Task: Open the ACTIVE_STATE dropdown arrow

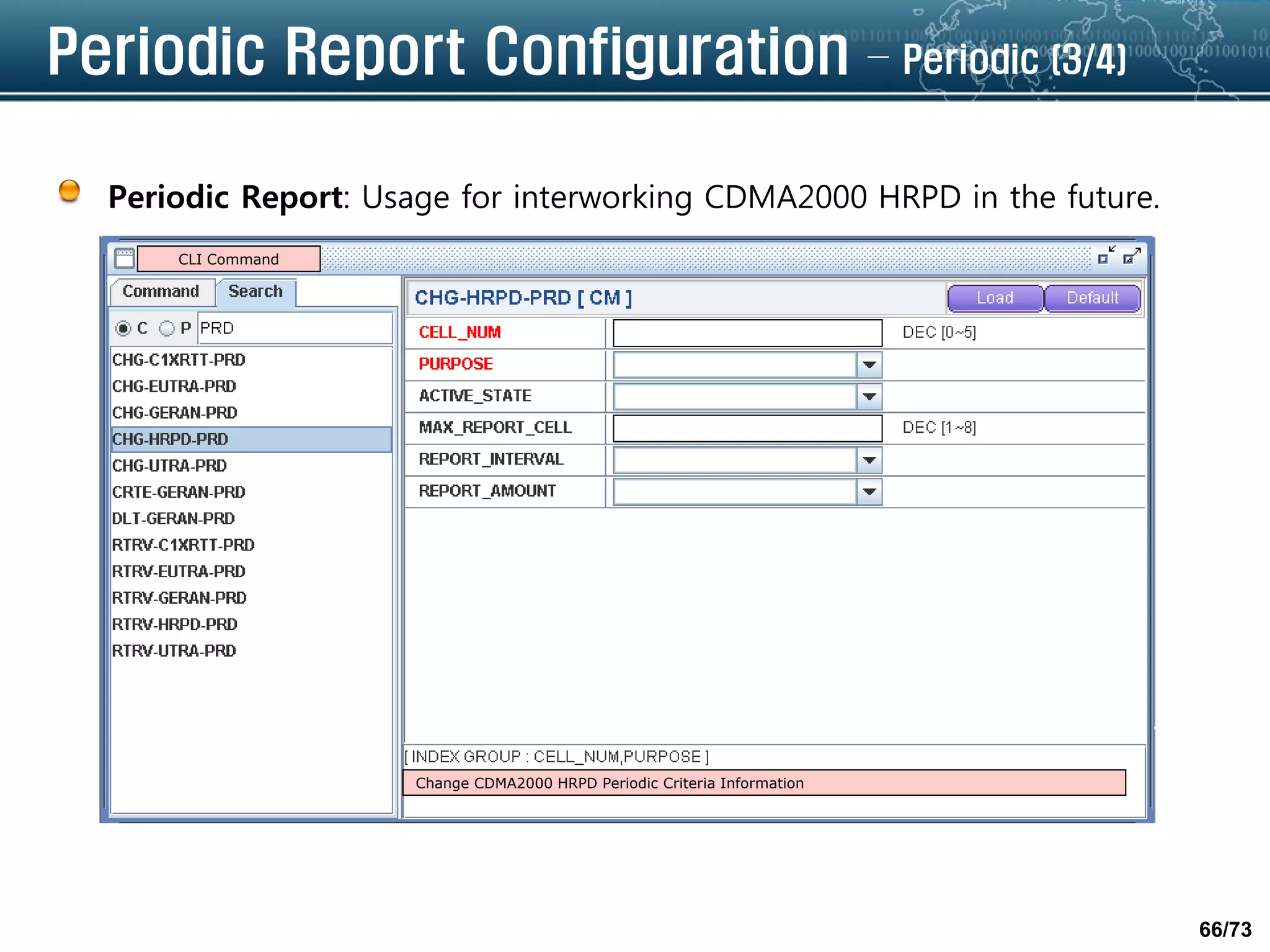Action: point(869,396)
